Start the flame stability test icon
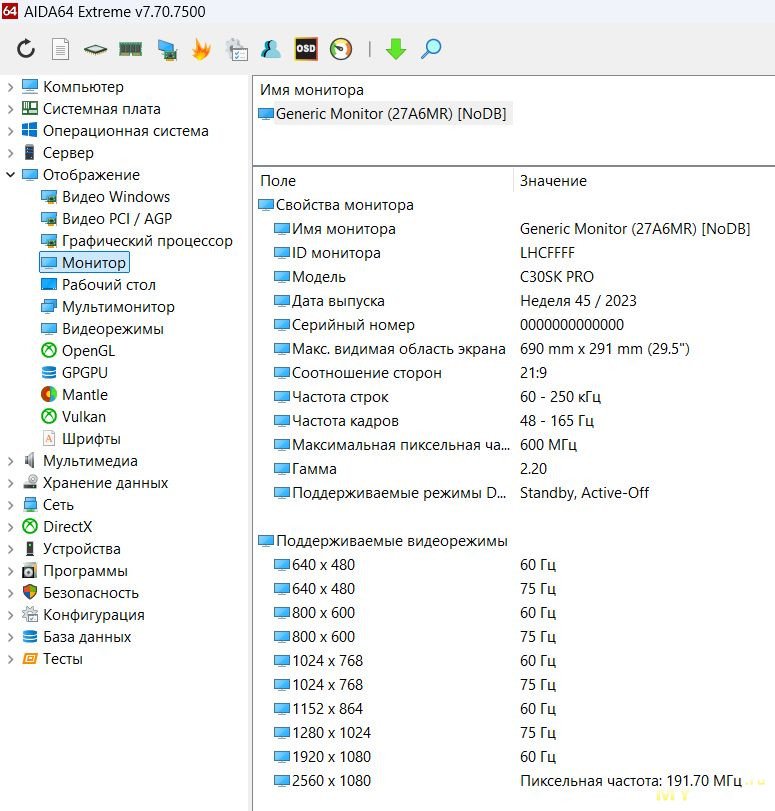Screen dimensions: 775x811 click(201, 50)
